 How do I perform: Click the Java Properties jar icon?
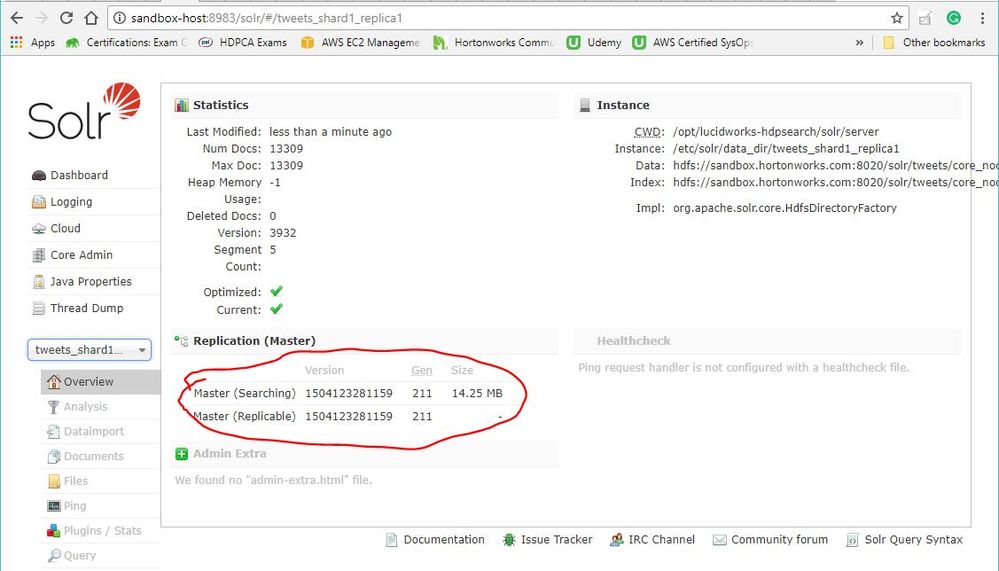(39, 282)
